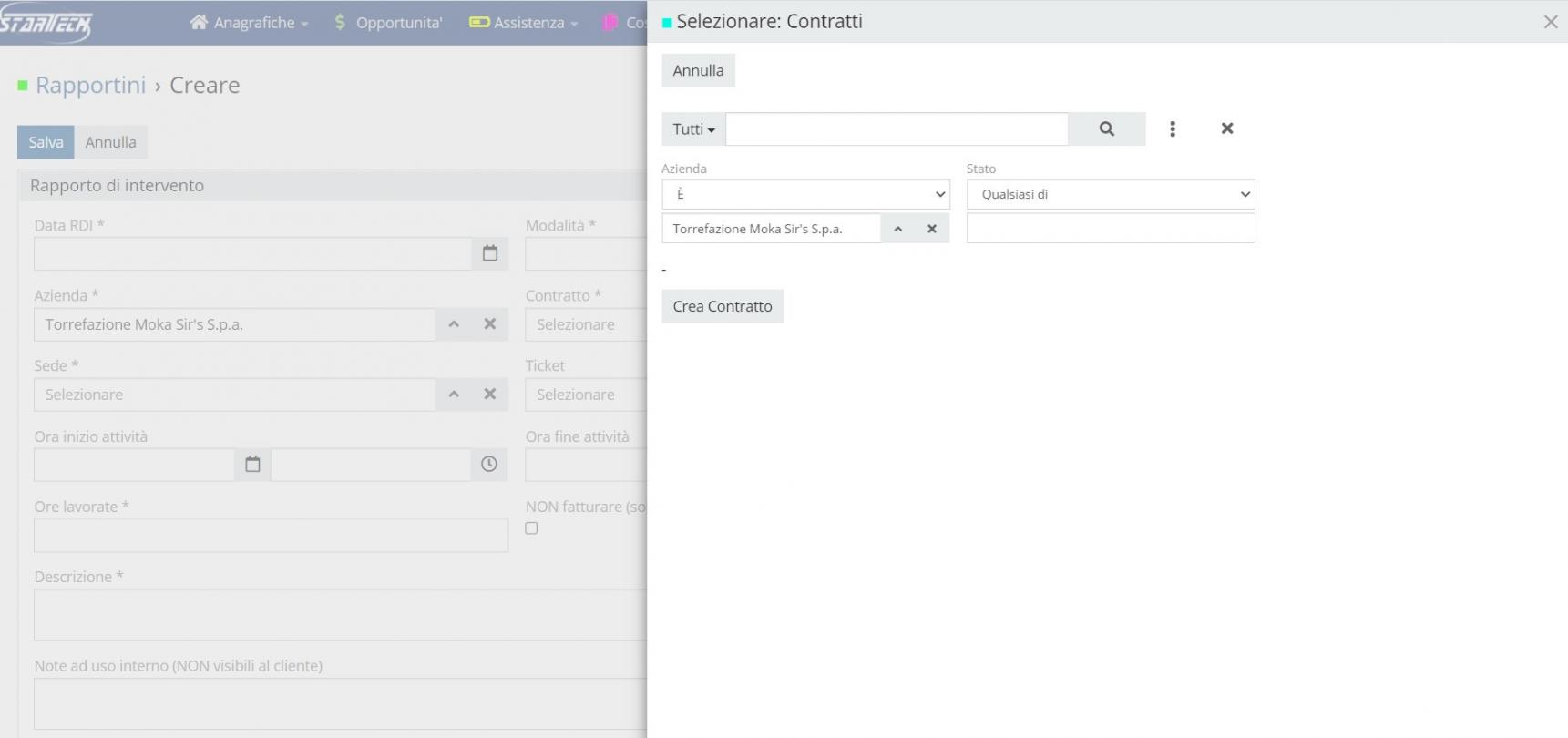Open the Stato 'Qualsiasi di' dropdown

(1110, 194)
